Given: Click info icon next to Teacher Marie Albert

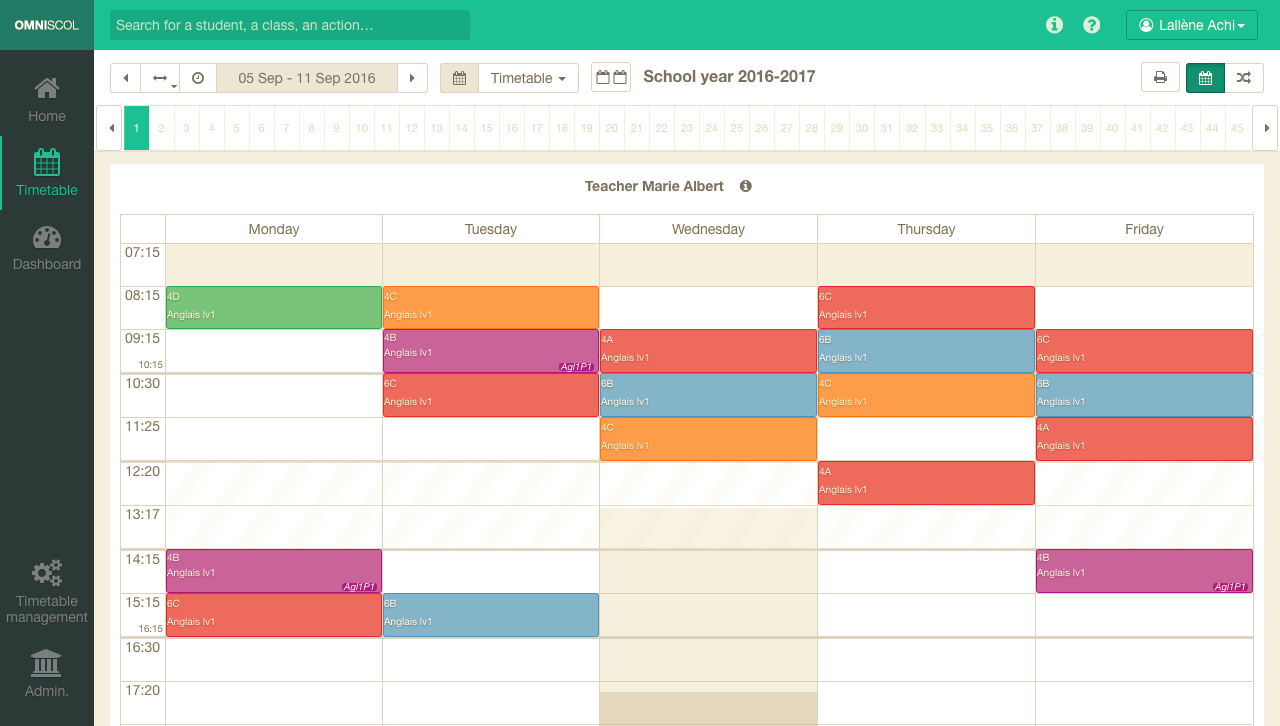Looking at the screenshot, I should click(746, 186).
